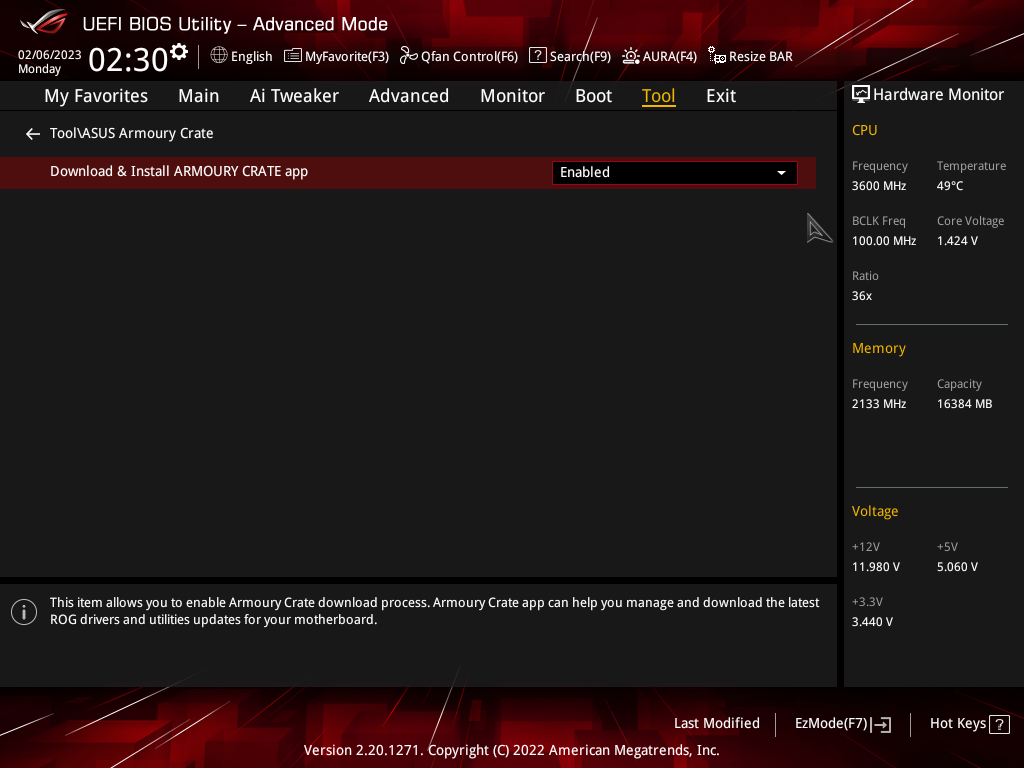Open the Ai Tweaker tab
The width and height of the screenshot is (1024, 768).
coord(294,96)
